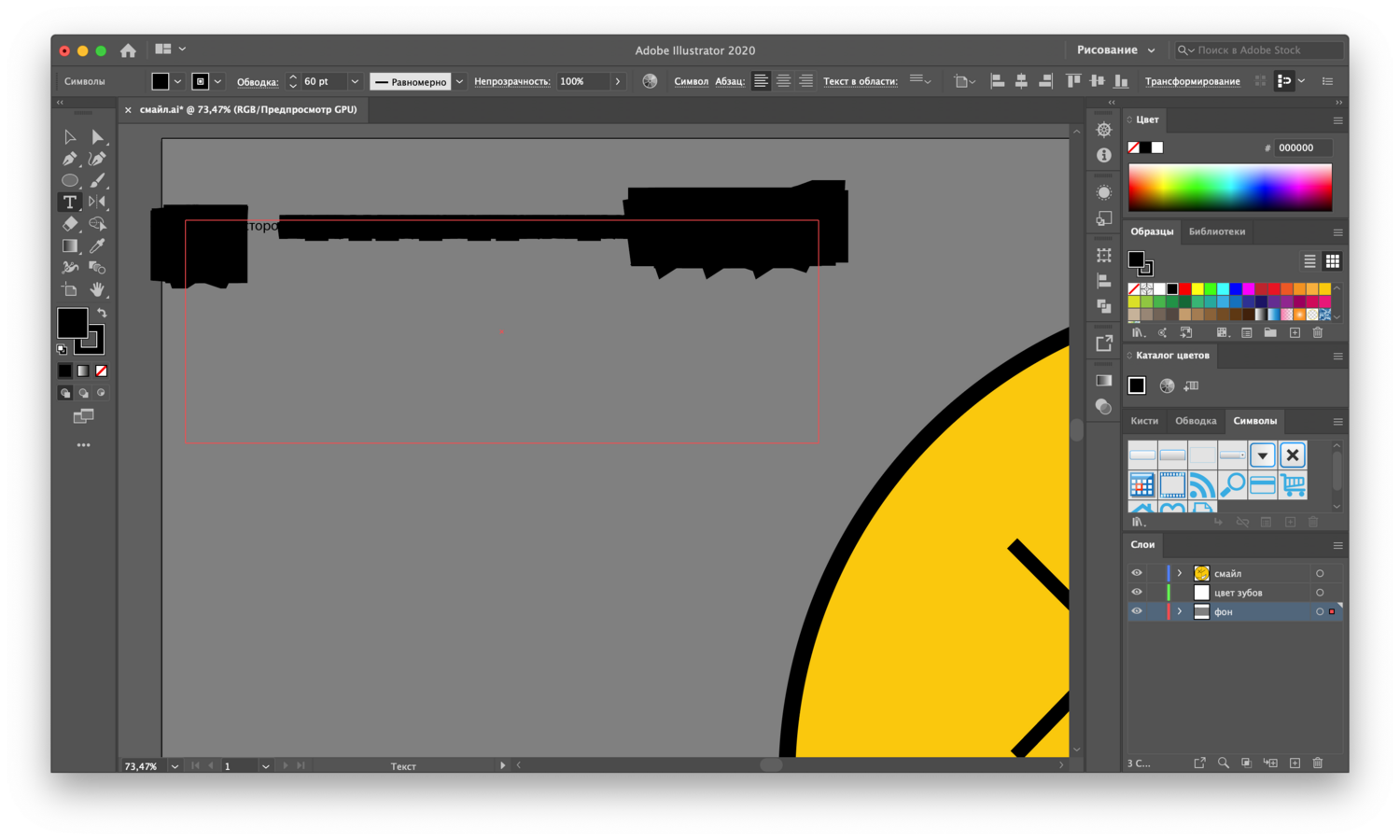This screenshot has height=840, width=1400.
Task: Open stroke color dropdown in control bar
Action: click(x=217, y=81)
